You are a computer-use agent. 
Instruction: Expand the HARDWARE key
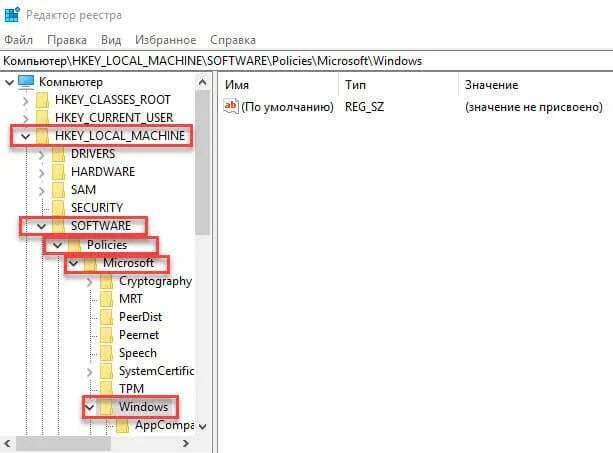point(42,172)
